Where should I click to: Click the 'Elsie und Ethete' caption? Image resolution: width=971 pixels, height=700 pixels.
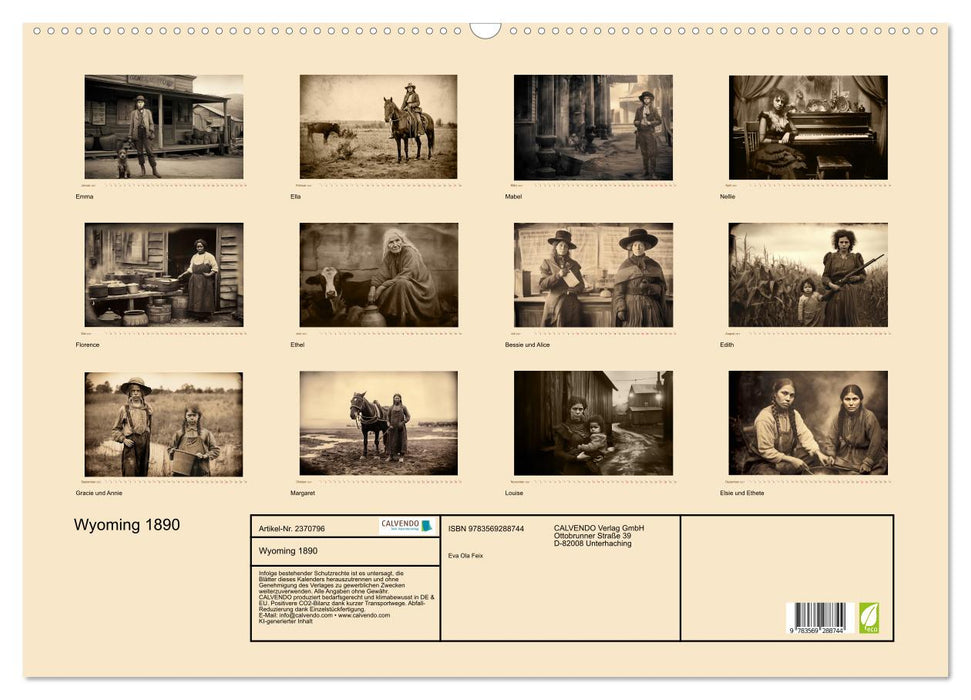tap(742, 493)
